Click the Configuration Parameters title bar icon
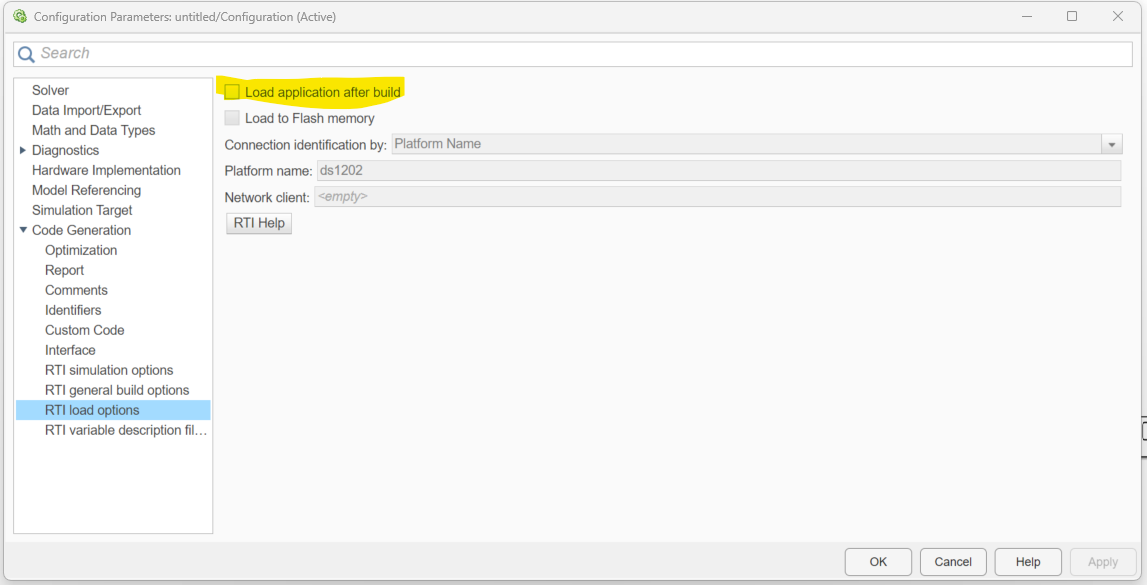The image size is (1147, 585). pyautogui.click(x=19, y=16)
